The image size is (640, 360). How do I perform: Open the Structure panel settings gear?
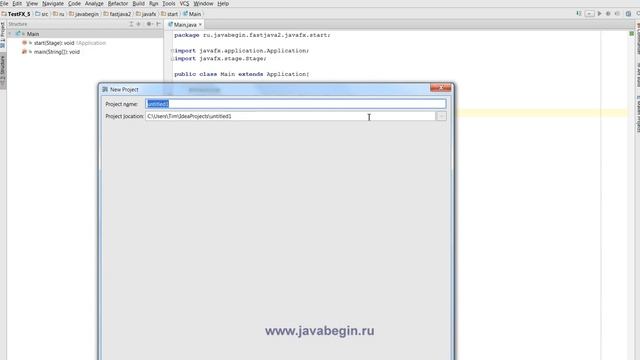click(x=149, y=24)
